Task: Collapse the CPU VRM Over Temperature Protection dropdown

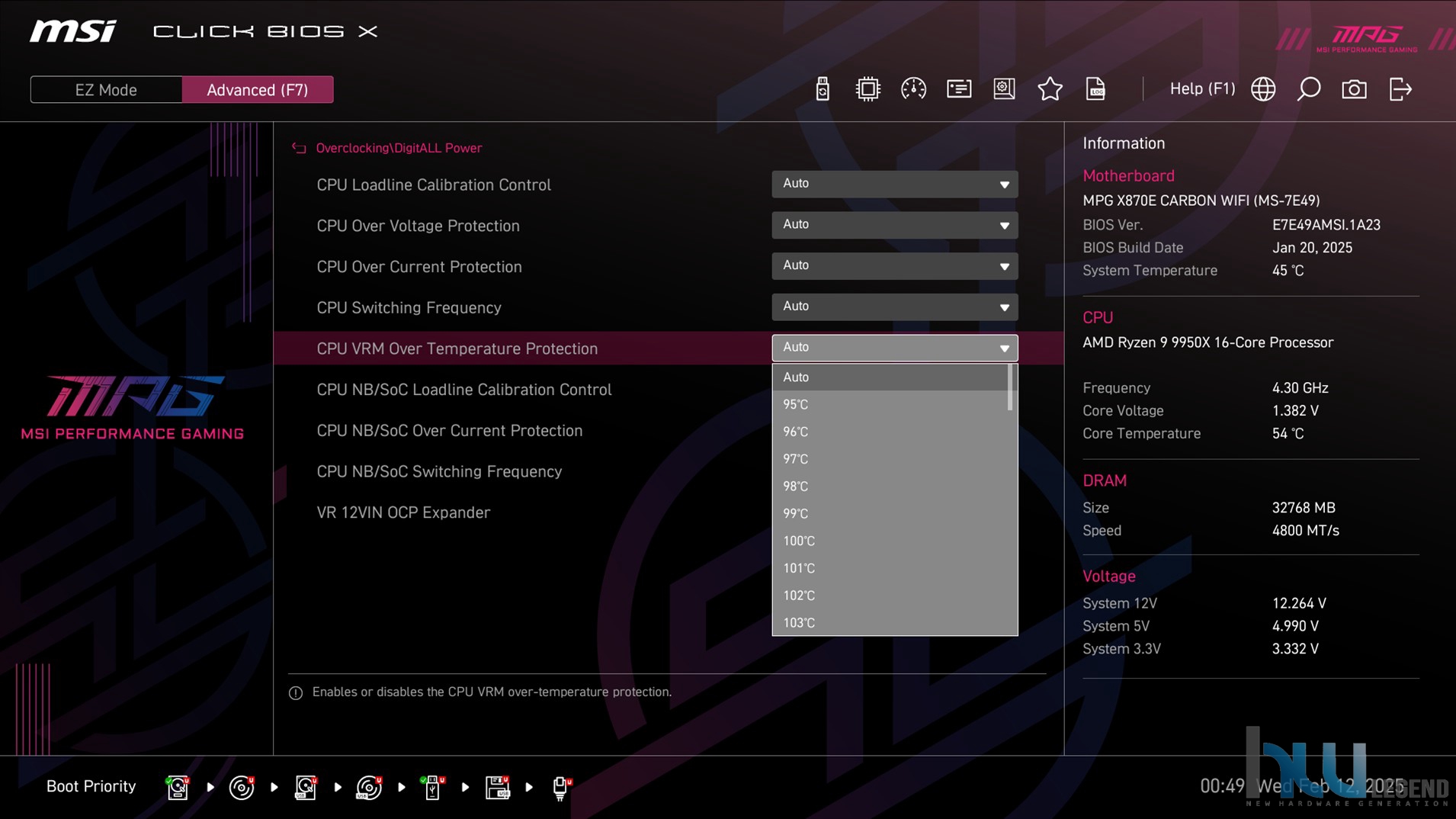Action: click(894, 348)
